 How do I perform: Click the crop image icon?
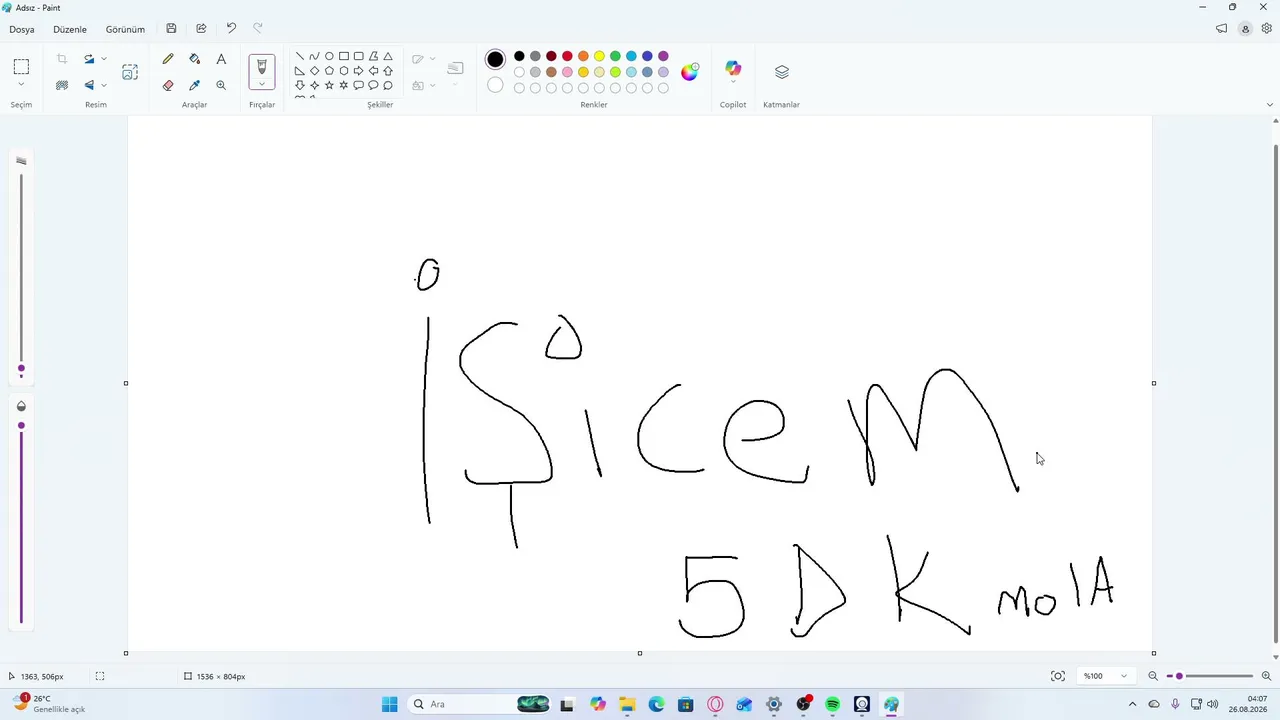tap(62, 59)
